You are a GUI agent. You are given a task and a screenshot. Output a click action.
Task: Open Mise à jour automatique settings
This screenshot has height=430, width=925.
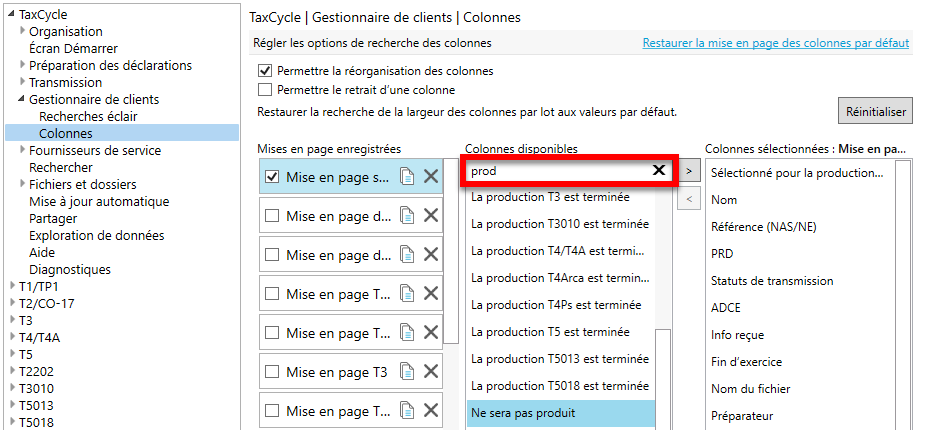tap(99, 201)
